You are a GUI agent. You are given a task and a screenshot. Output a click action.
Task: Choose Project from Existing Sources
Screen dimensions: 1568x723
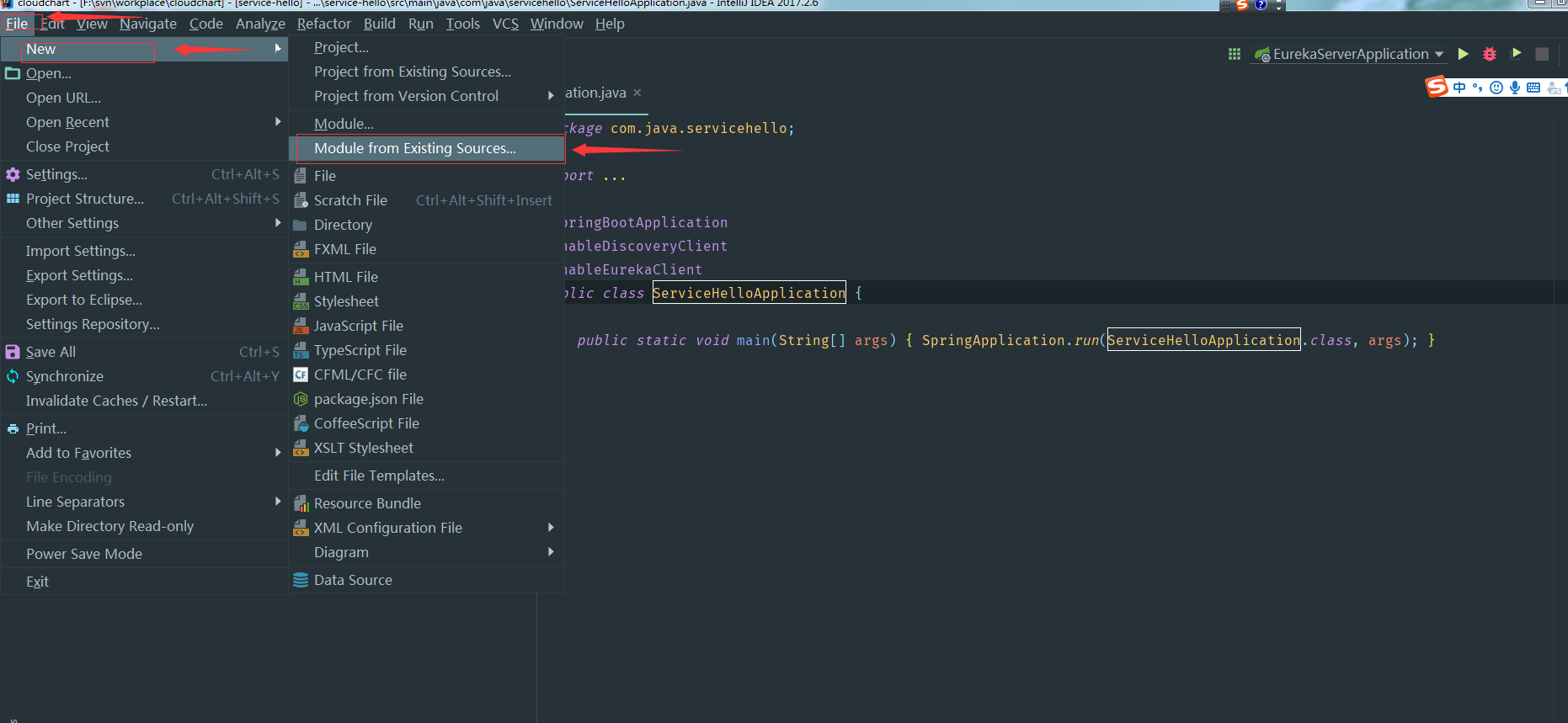tap(427, 72)
